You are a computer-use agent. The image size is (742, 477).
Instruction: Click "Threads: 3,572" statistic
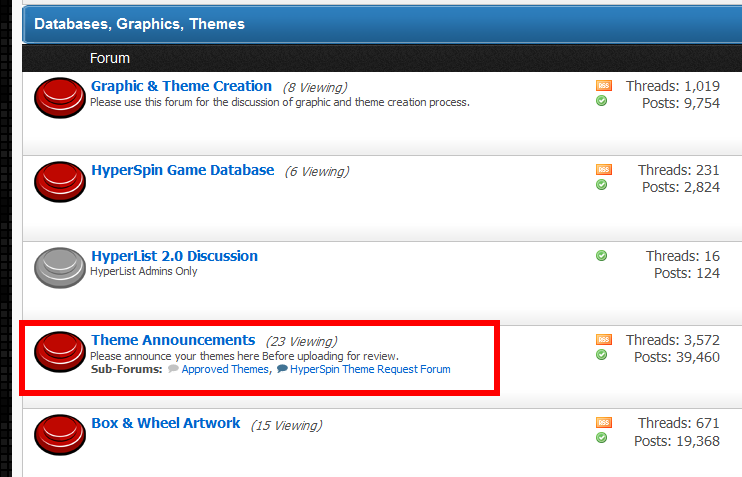[x=672, y=340]
